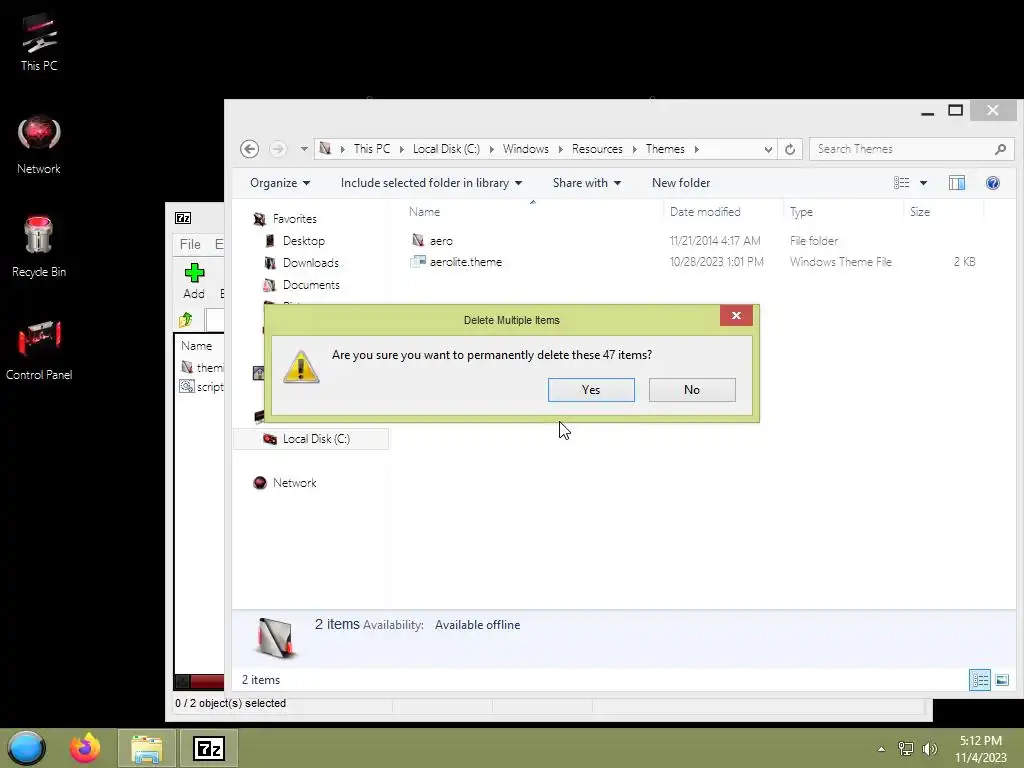Image resolution: width=1024 pixels, height=768 pixels.
Task: Open Include selected folder in library menu
Action: (431, 183)
